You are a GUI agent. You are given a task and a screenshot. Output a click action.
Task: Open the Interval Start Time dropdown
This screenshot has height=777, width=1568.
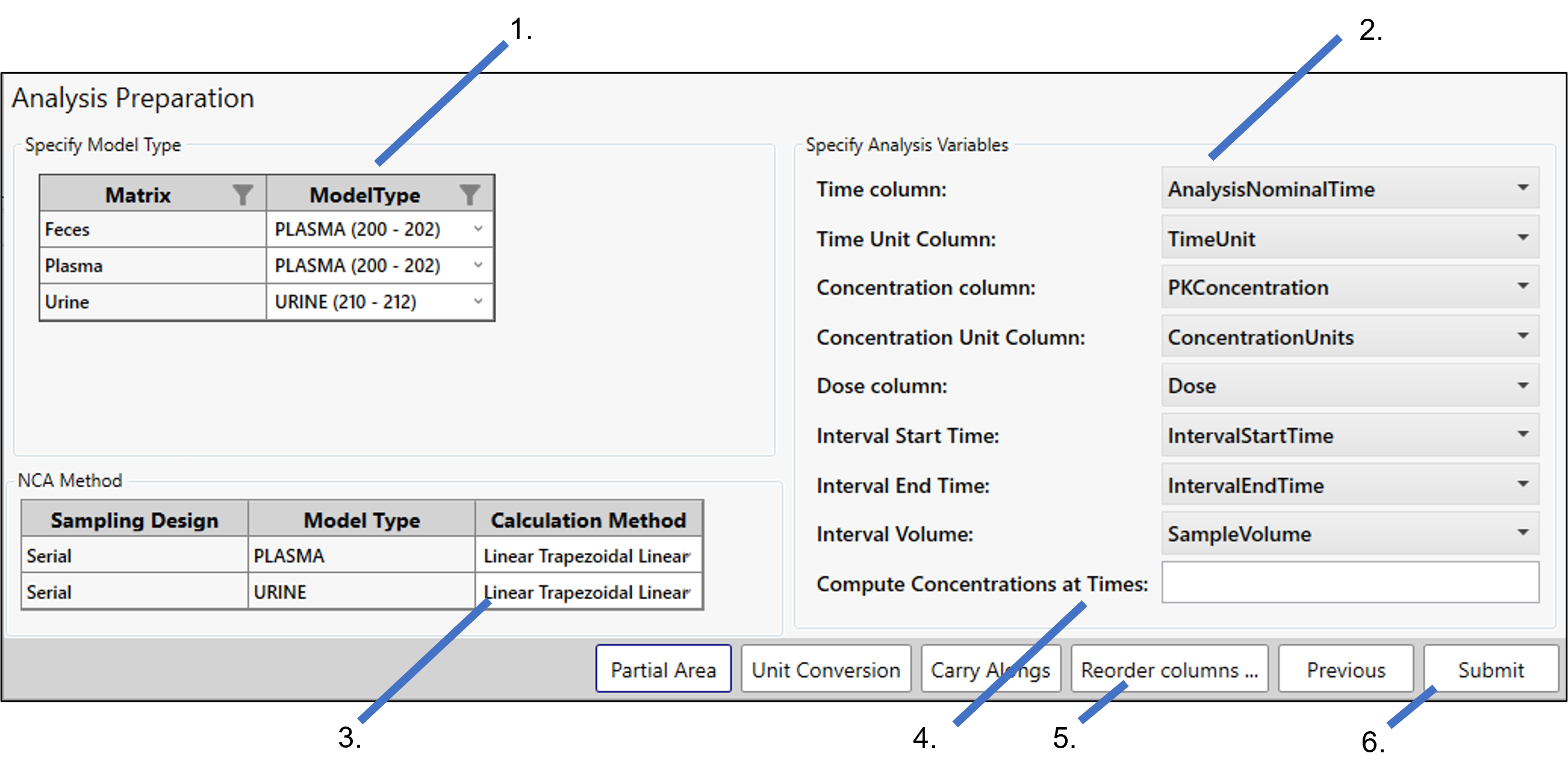tap(1523, 434)
